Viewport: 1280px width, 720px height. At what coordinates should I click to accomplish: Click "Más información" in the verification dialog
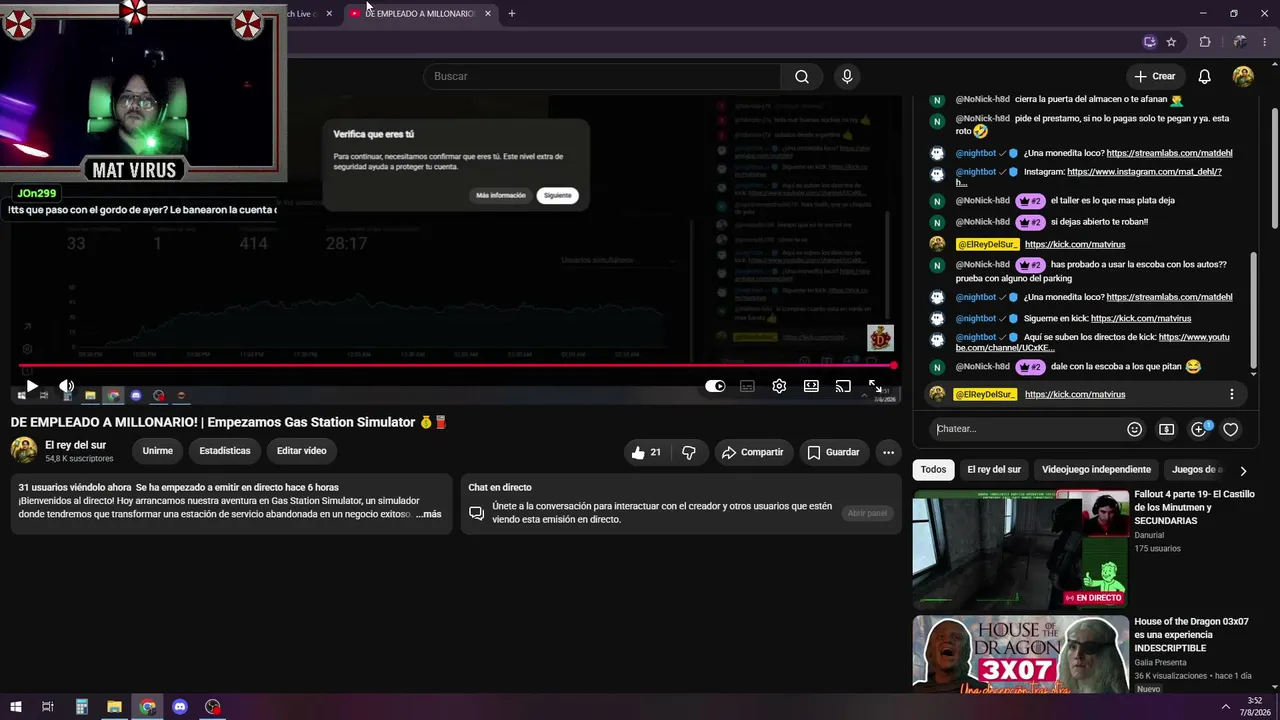[x=501, y=196]
